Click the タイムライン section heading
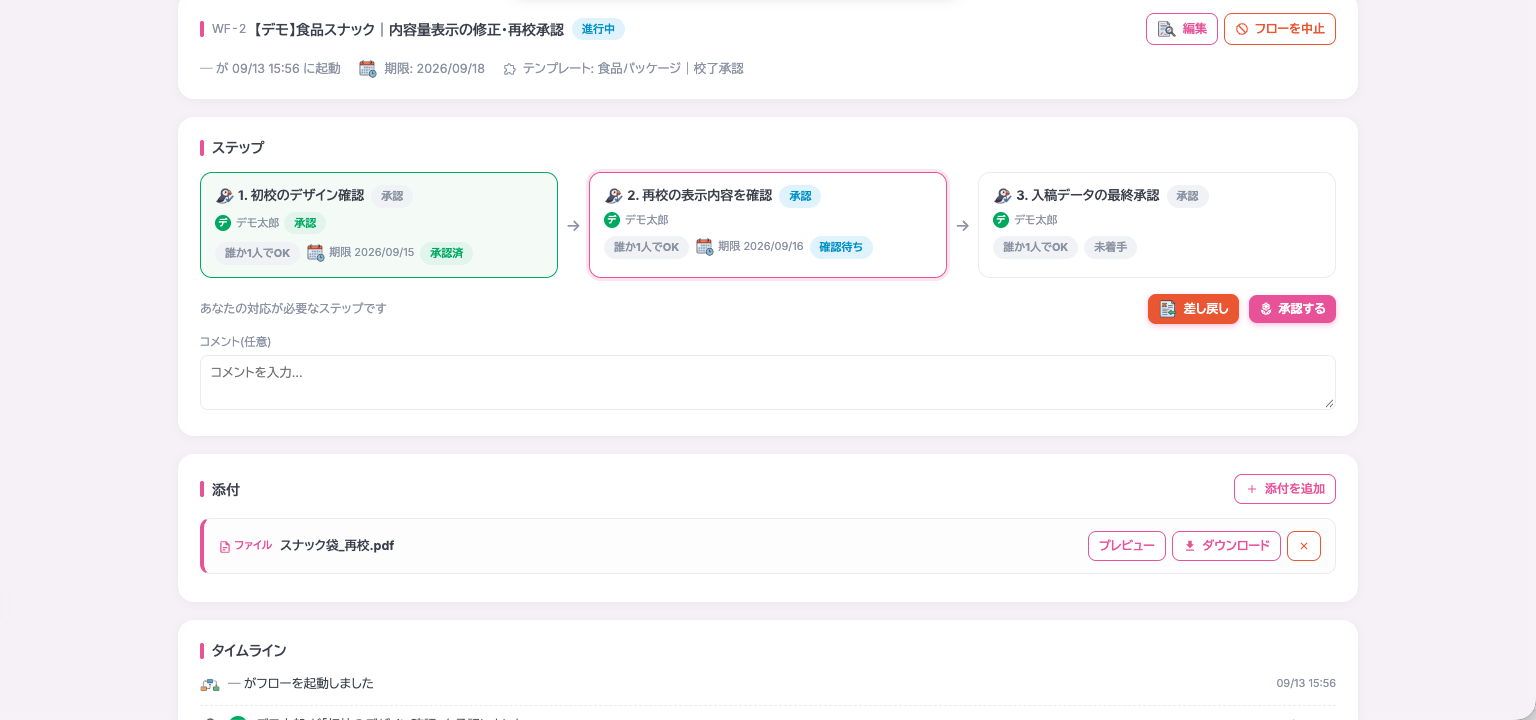 click(x=249, y=651)
